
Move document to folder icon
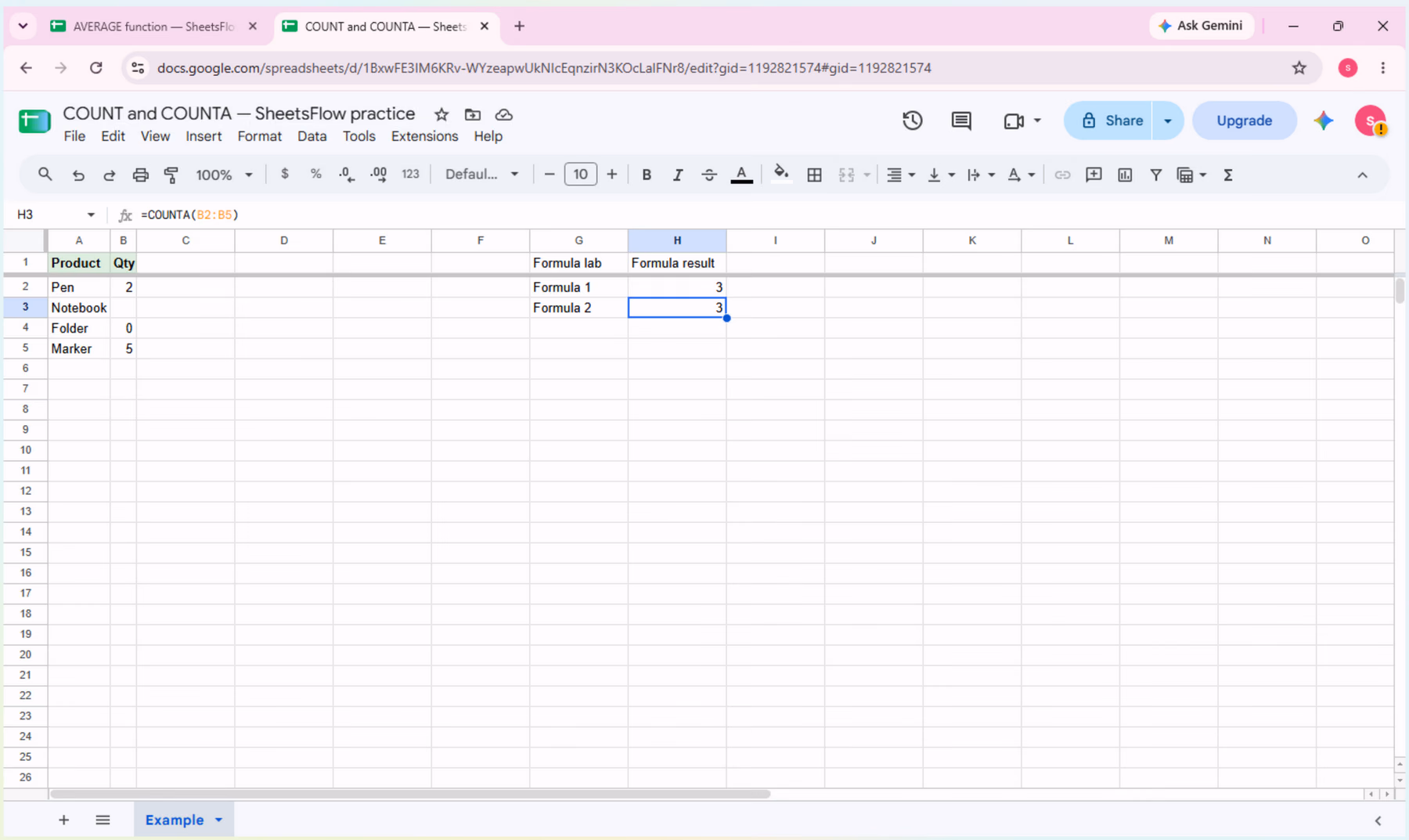pos(473,114)
